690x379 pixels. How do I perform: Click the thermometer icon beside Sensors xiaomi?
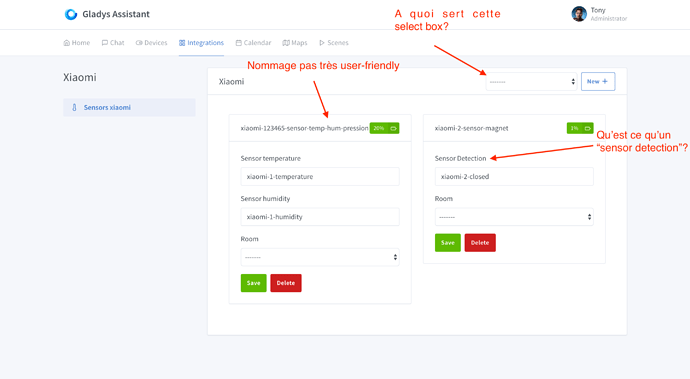74,107
